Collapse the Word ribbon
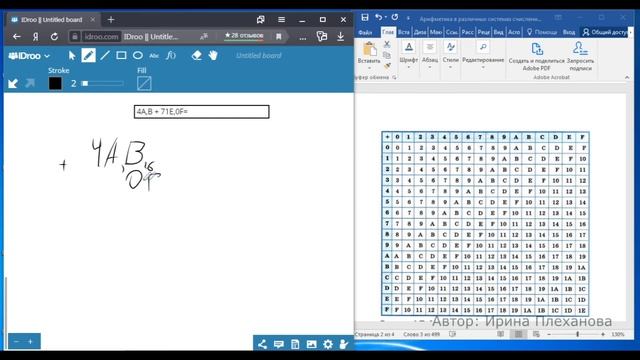Viewport: 640px width, 360px height. 627,78
